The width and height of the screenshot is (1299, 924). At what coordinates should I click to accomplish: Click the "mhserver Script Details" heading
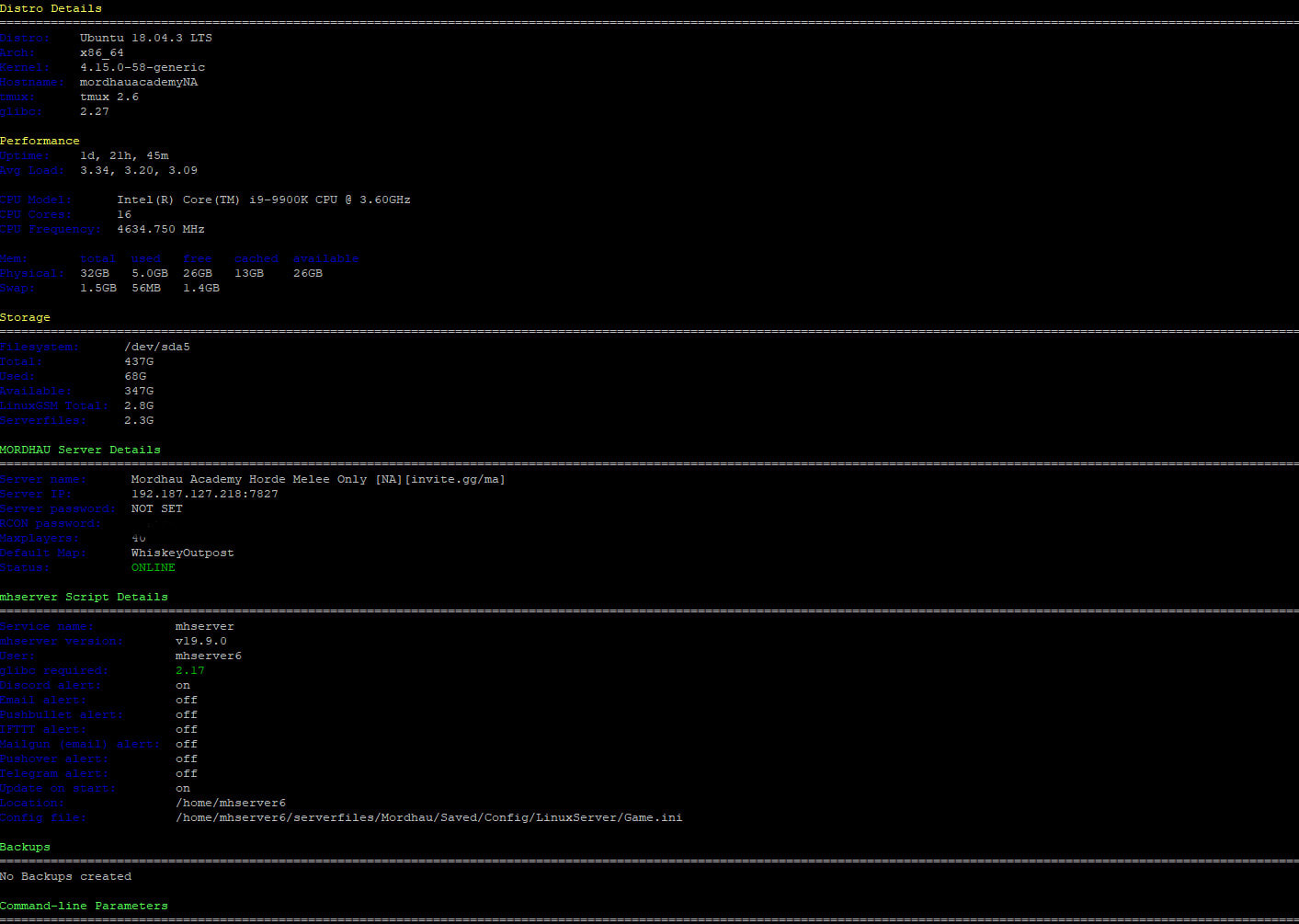[x=84, y=597]
